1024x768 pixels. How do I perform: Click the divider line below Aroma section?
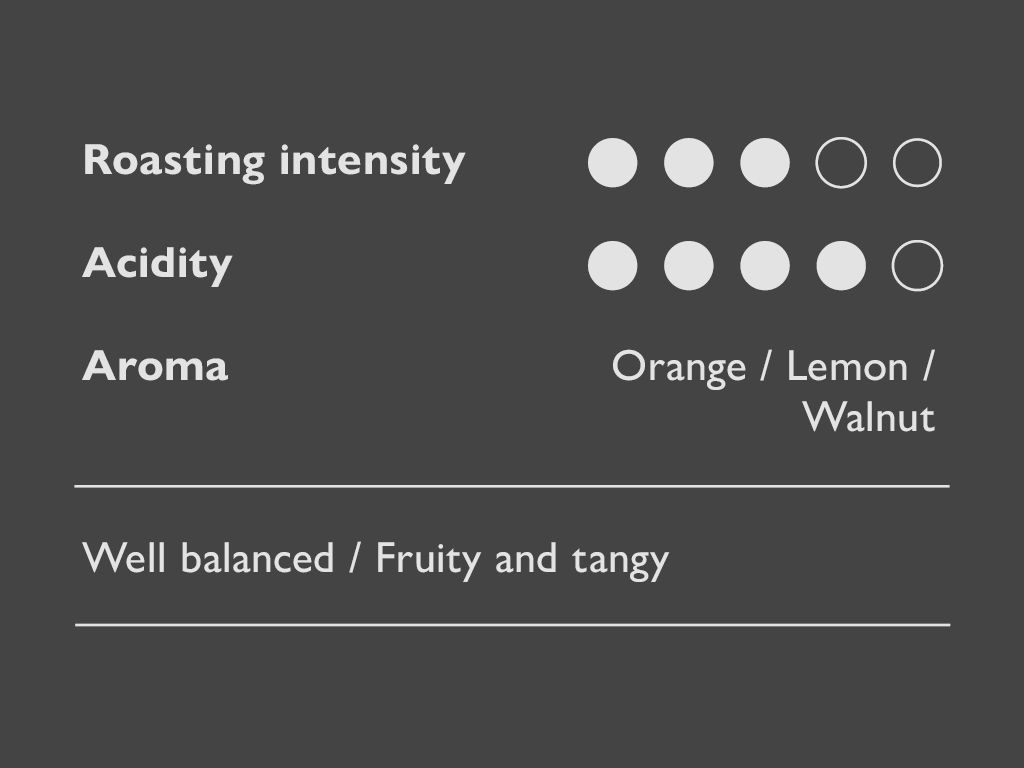click(512, 486)
